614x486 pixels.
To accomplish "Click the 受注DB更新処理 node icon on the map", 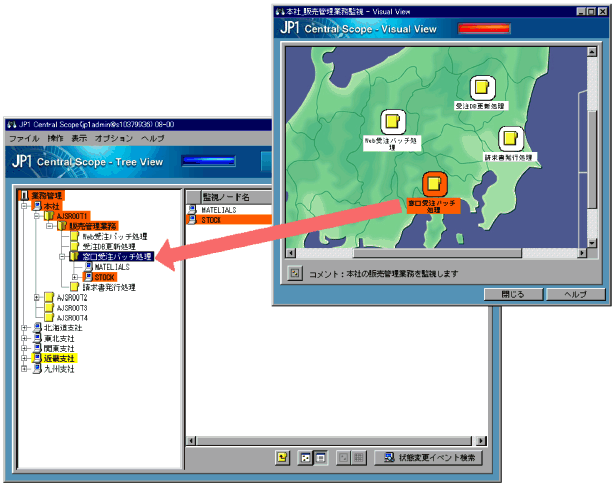I will (x=482, y=87).
